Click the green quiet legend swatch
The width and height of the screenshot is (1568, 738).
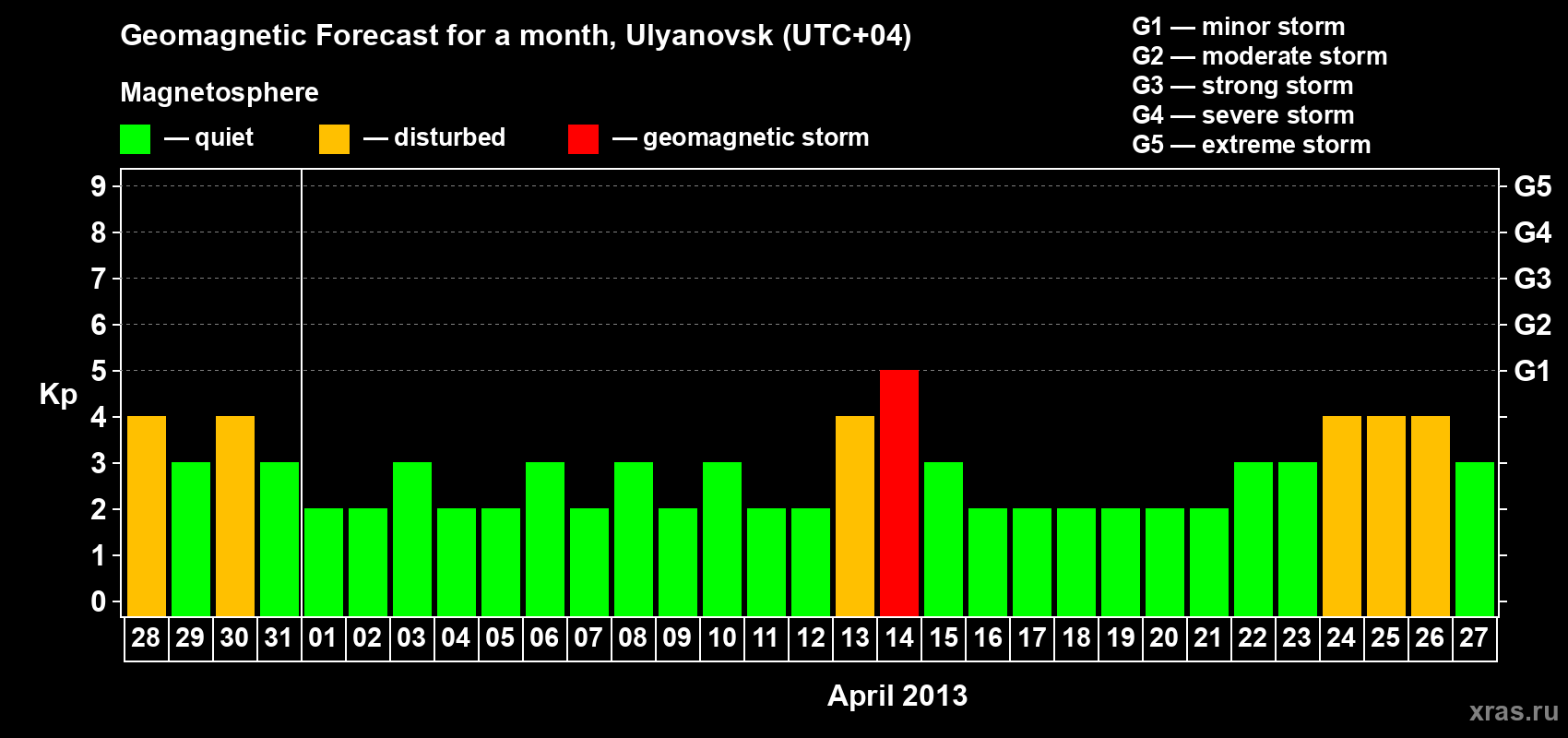(x=135, y=139)
